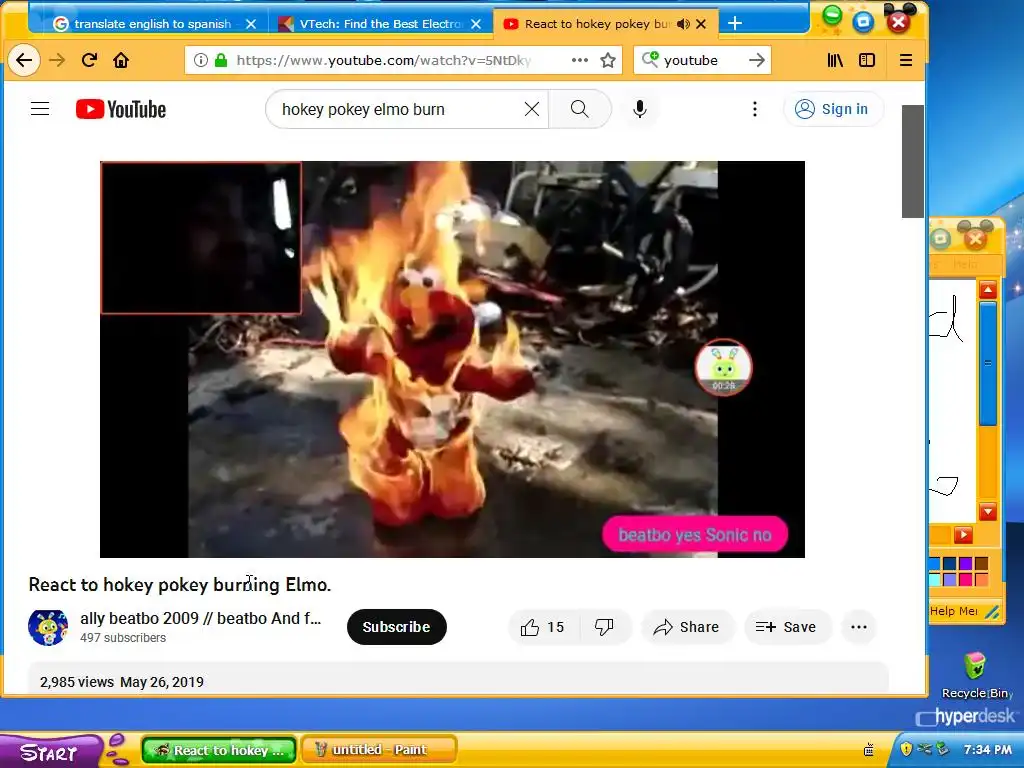Click the browser forward arrow
This screenshot has height=768, width=1024.
pyautogui.click(x=57, y=60)
